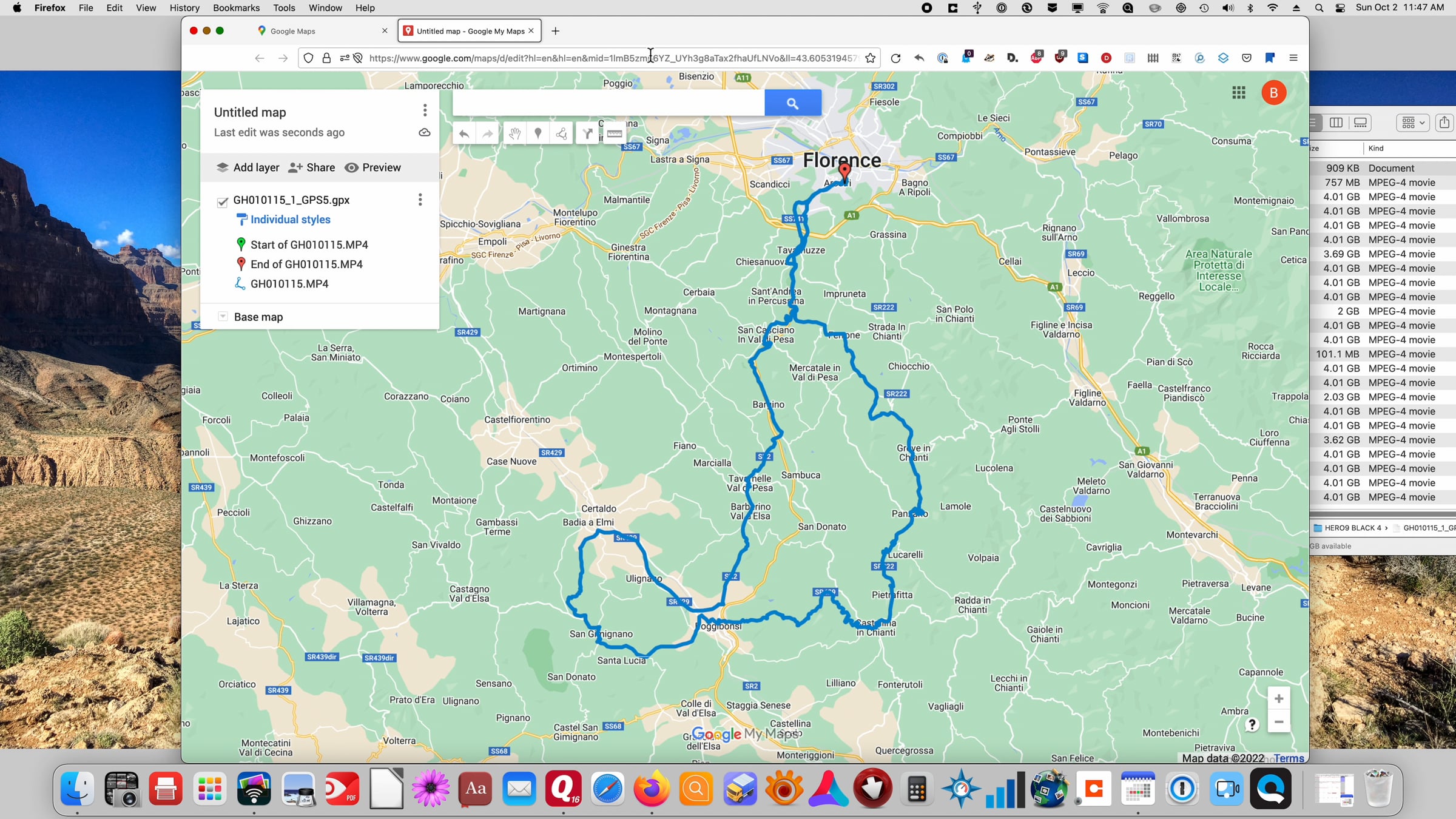Click the Add directions tool

click(x=587, y=133)
